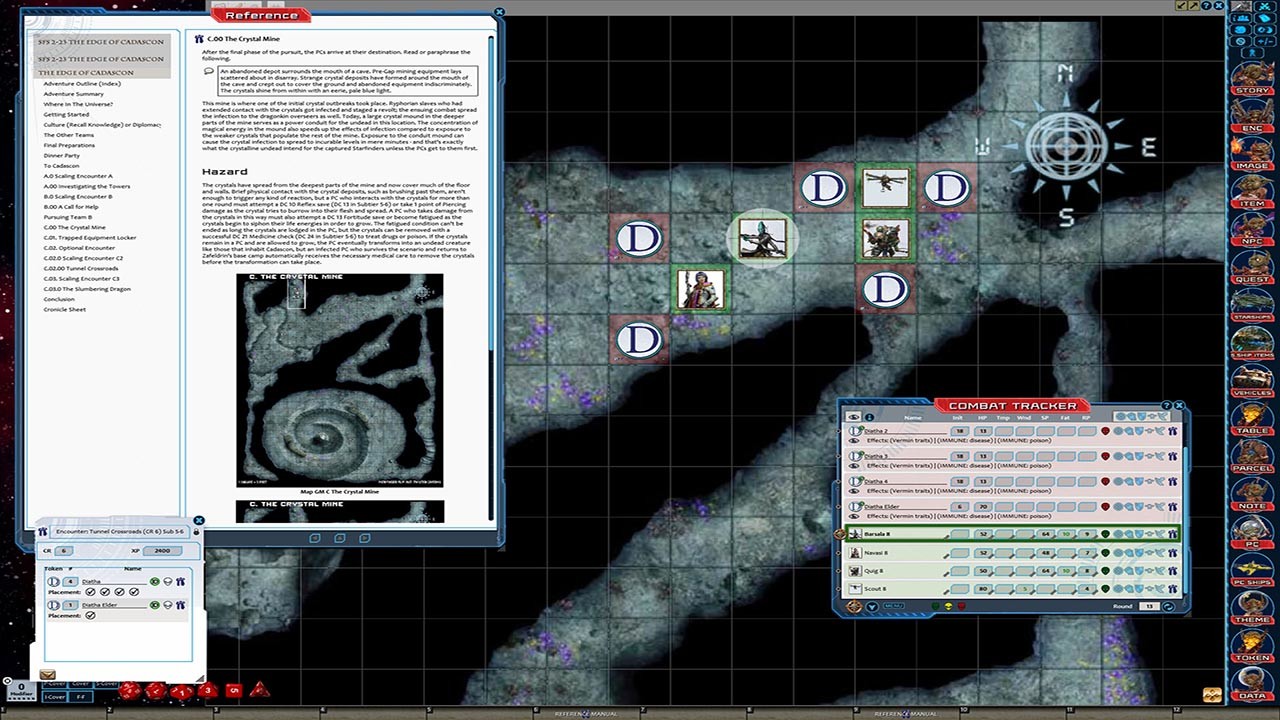
Task: Open the Crystal Mine map thumbnail
Action: coord(339,379)
